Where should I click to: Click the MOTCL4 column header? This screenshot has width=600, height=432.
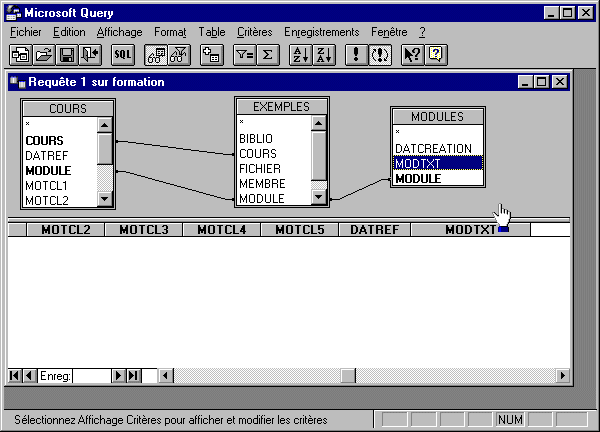click(222, 230)
